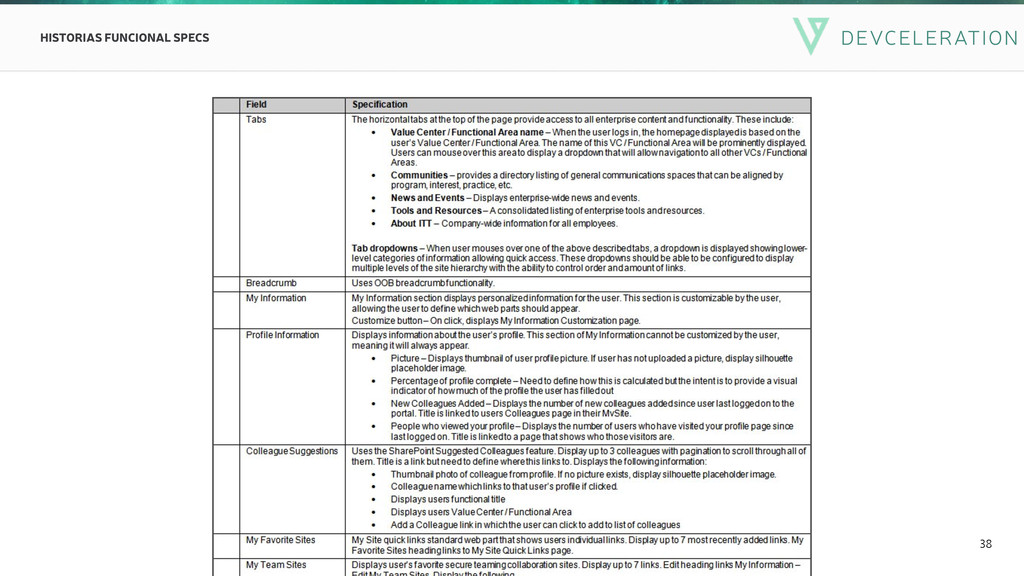Image resolution: width=1024 pixels, height=576 pixels.
Task: Click the 'Add a Colleague link' bullet
Action: [x=536, y=525]
